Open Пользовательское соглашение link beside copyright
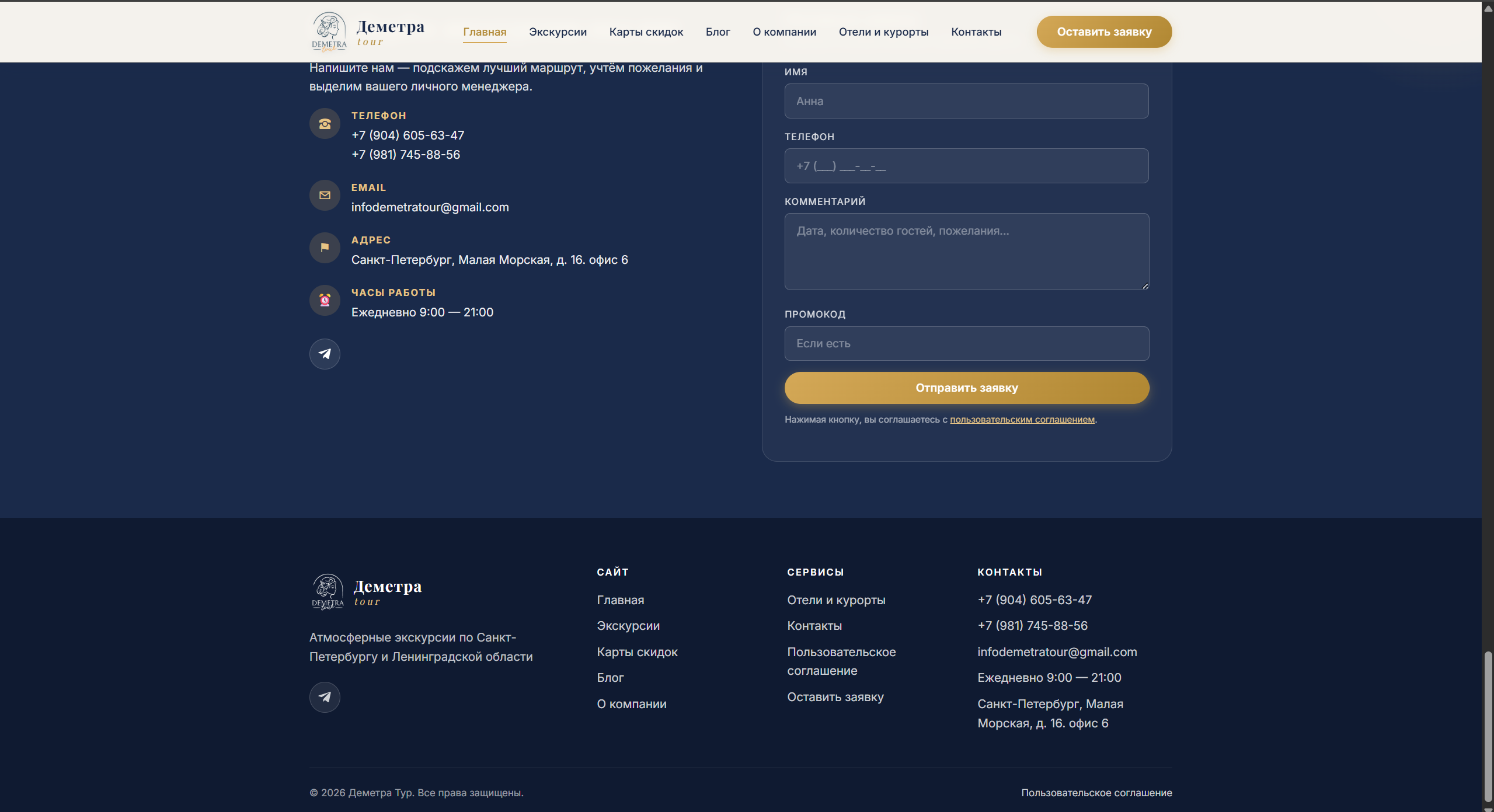The width and height of the screenshot is (1494, 812). click(x=1096, y=793)
